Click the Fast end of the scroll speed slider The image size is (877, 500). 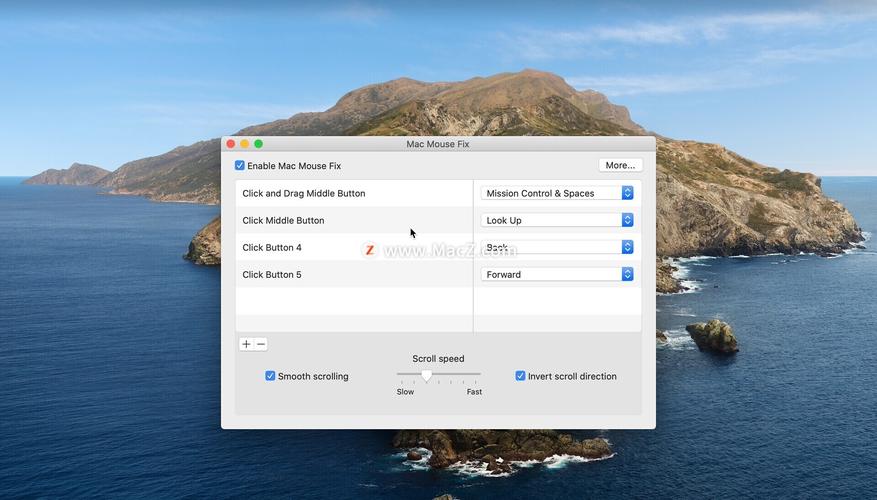[x=479, y=375]
